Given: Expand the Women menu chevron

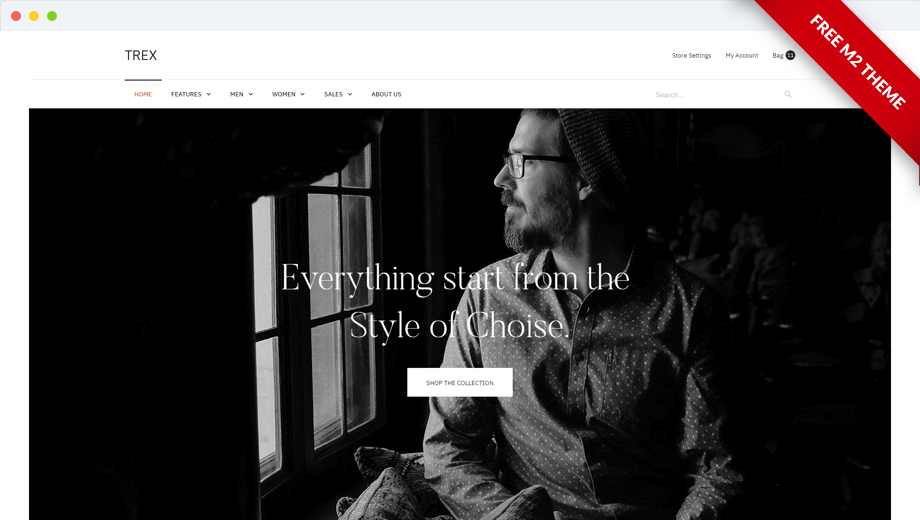Looking at the screenshot, I should click(303, 94).
